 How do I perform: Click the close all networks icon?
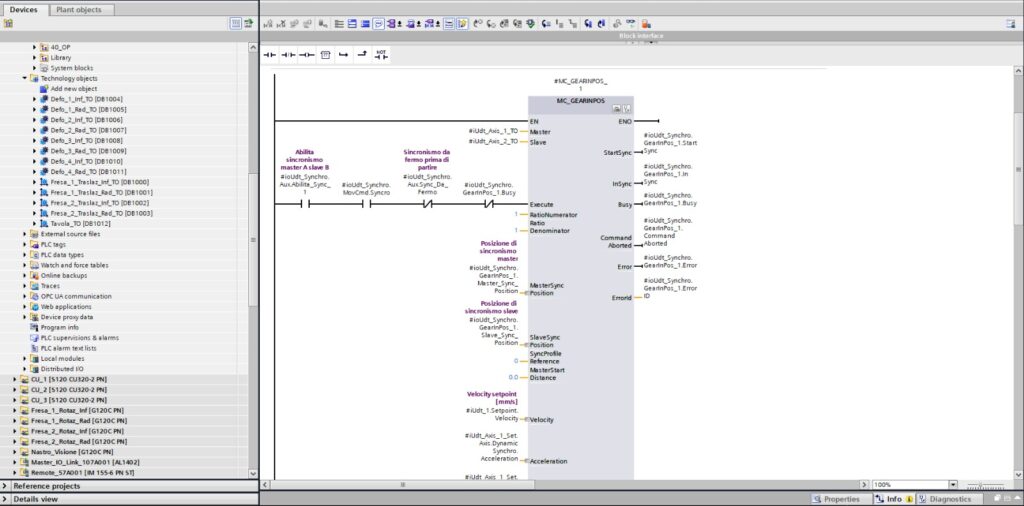point(364,24)
